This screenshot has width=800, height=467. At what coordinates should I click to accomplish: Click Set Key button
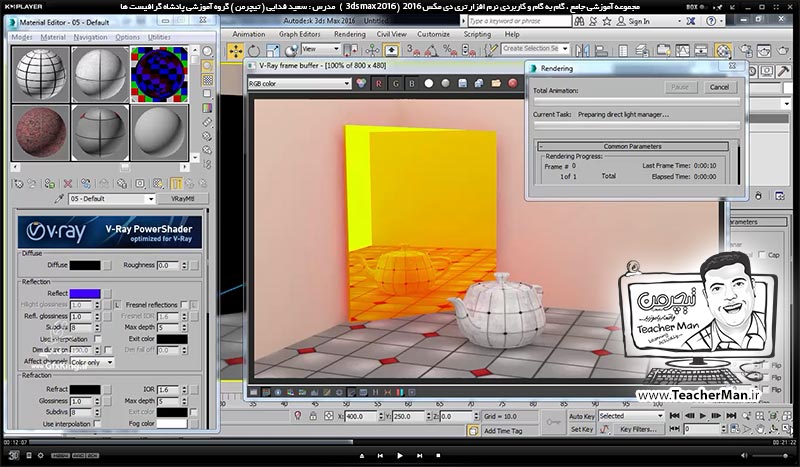pyautogui.click(x=582, y=430)
